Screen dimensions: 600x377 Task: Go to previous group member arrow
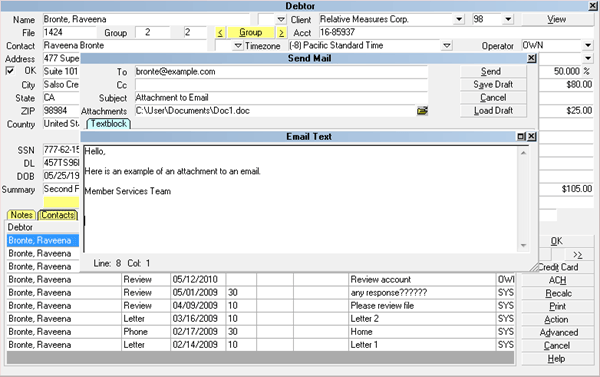tap(220, 33)
